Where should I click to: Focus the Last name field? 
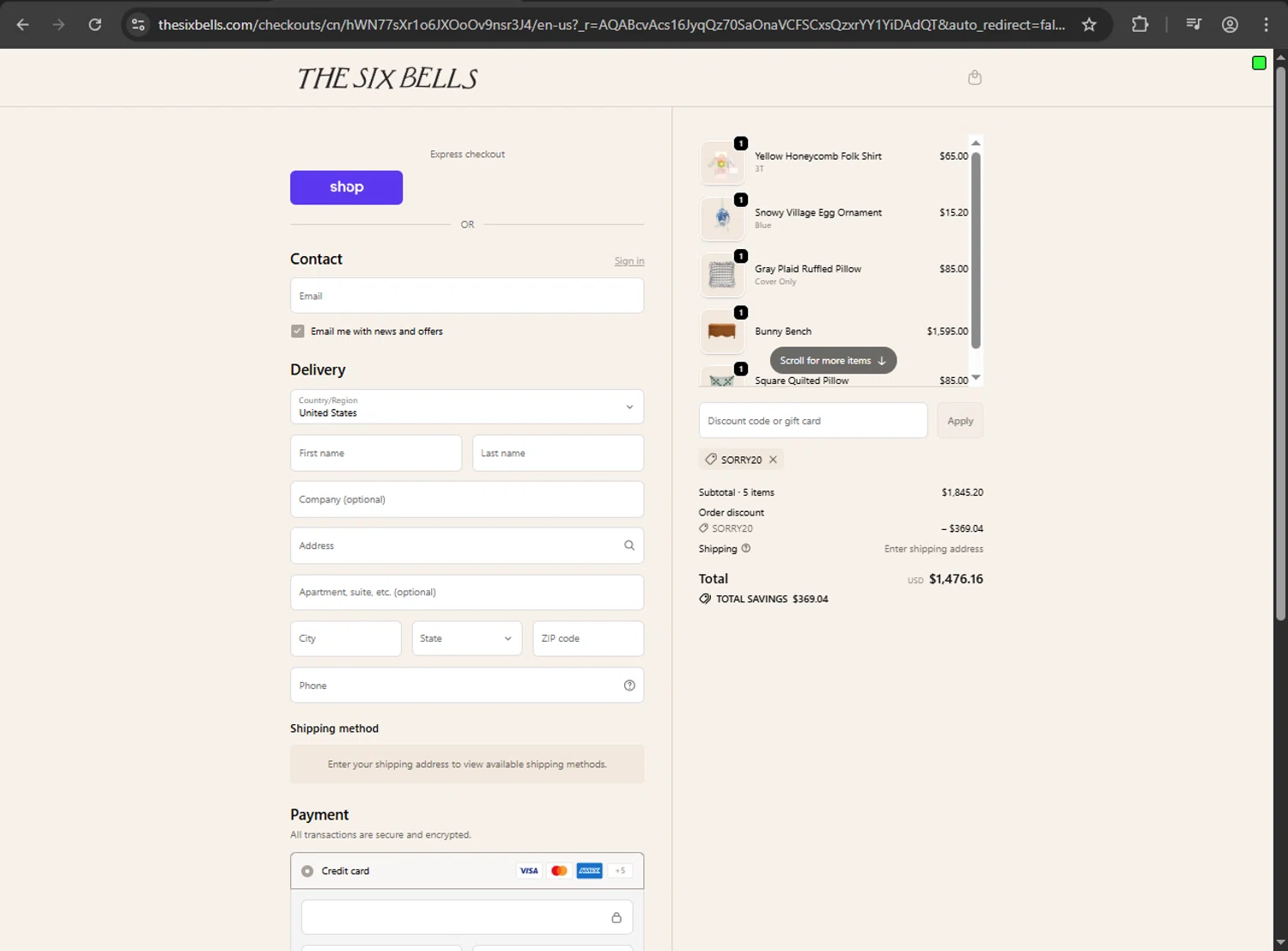click(x=558, y=453)
